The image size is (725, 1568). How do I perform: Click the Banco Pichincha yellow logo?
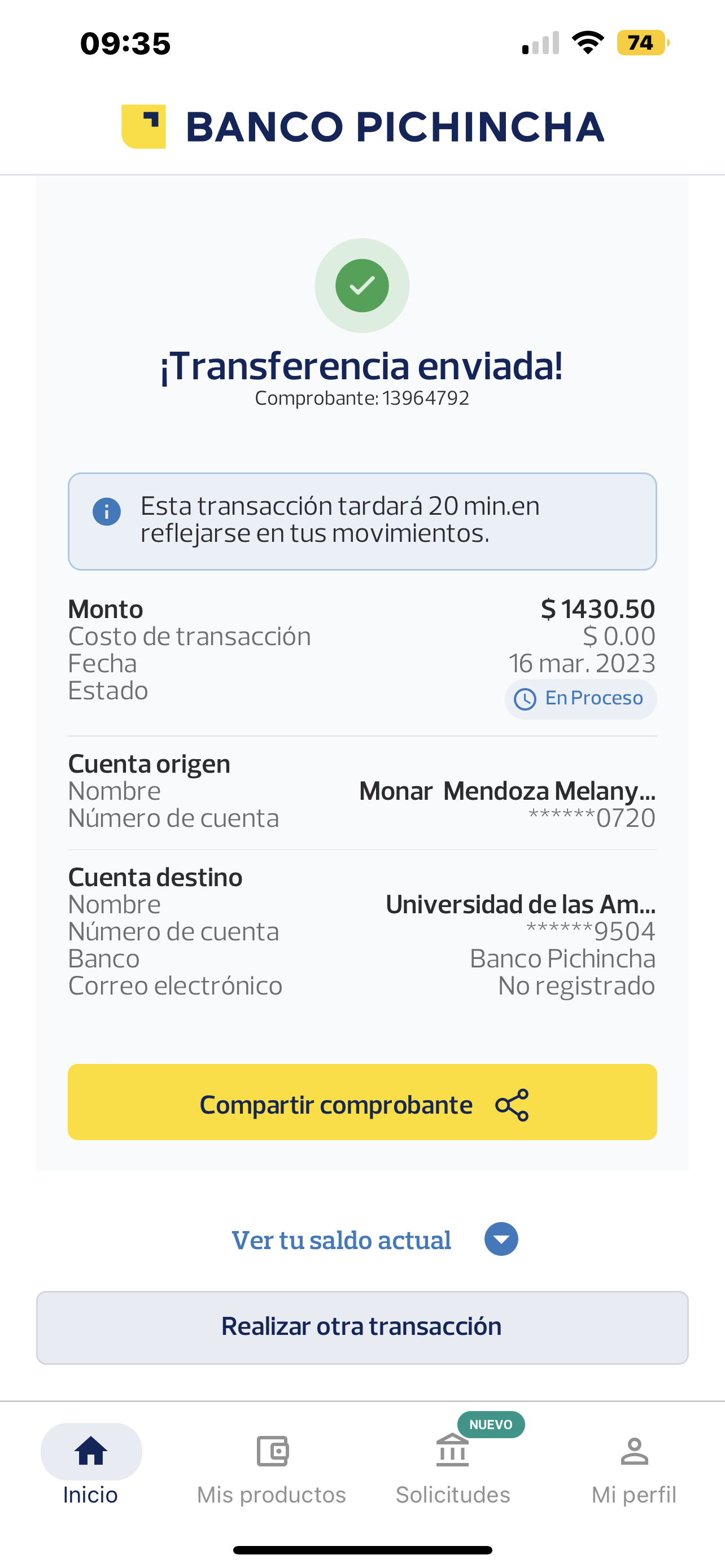coord(143,126)
